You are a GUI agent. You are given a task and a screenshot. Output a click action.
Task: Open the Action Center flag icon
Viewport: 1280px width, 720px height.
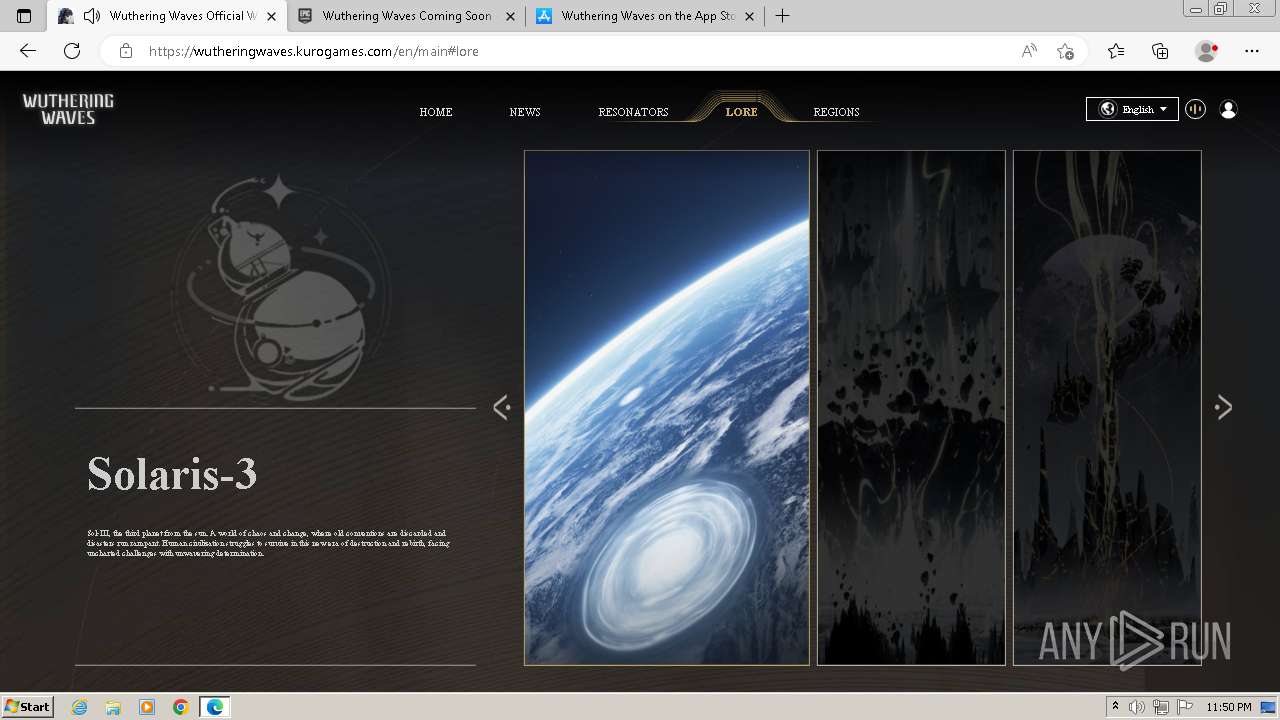coord(1185,707)
